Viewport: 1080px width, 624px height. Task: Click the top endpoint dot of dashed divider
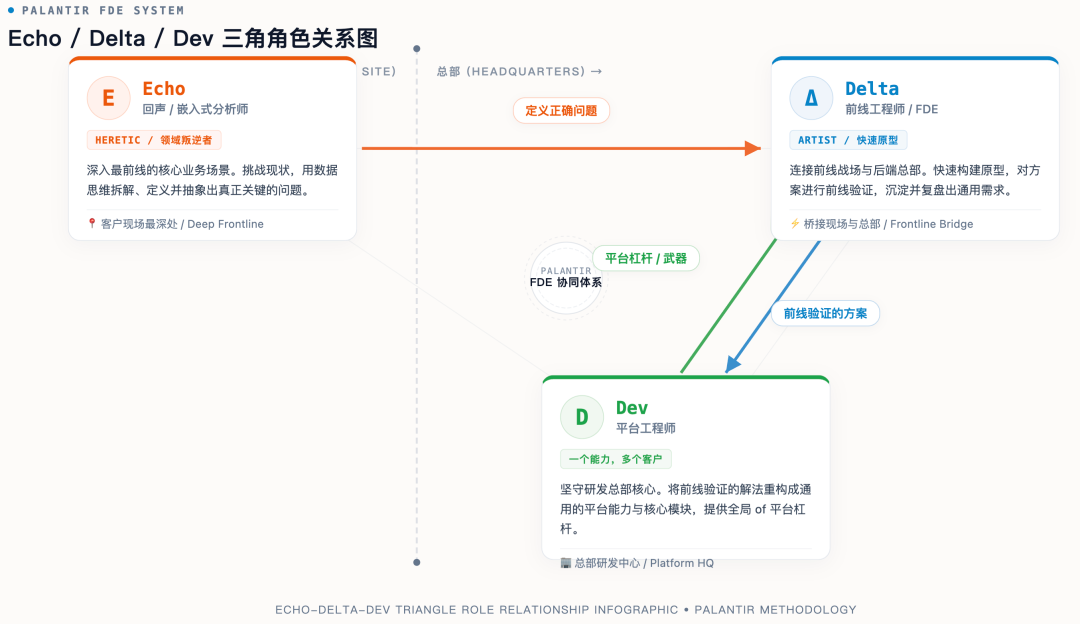[x=417, y=49]
